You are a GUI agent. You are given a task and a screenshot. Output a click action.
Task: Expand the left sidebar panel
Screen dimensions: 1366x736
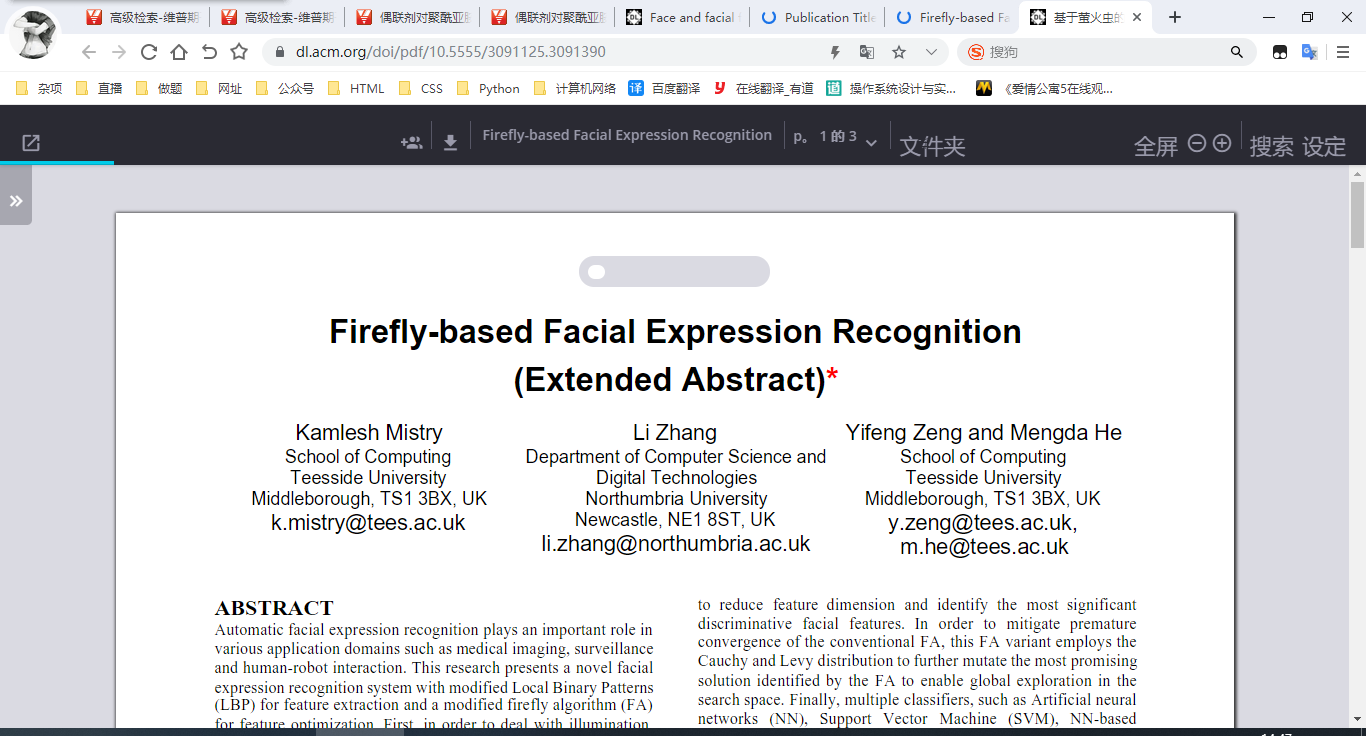click(x=16, y=201)
